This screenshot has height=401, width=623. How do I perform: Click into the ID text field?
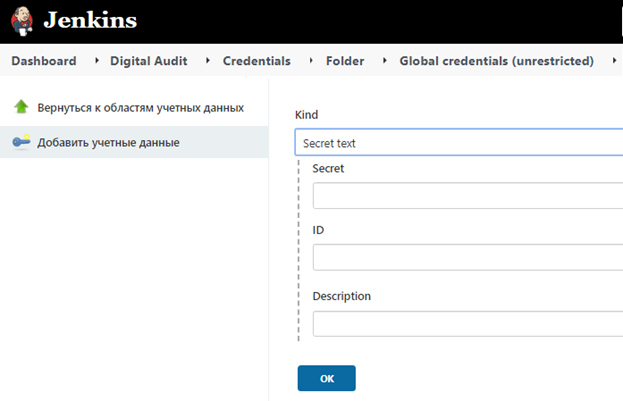tap(468, 258)
